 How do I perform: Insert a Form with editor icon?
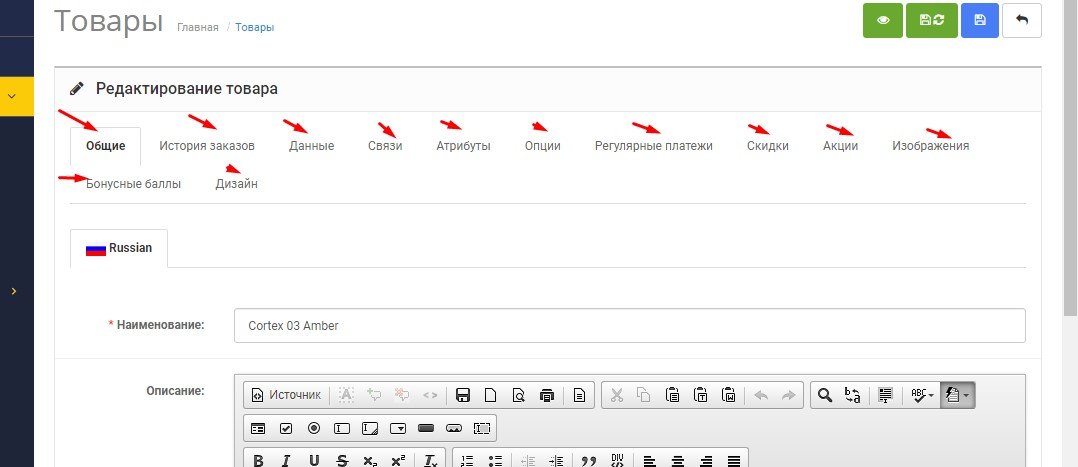pyautogui.click(x=258, y=428)
